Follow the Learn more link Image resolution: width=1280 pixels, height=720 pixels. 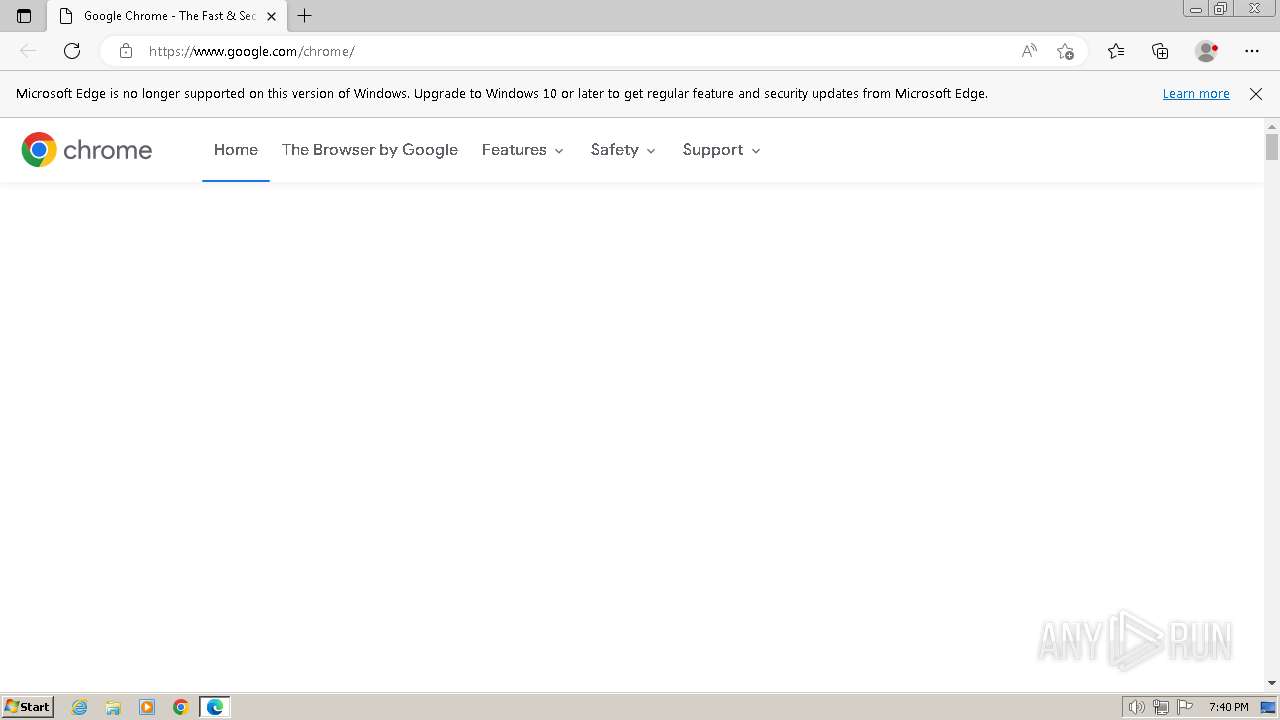coord(1196,94)
